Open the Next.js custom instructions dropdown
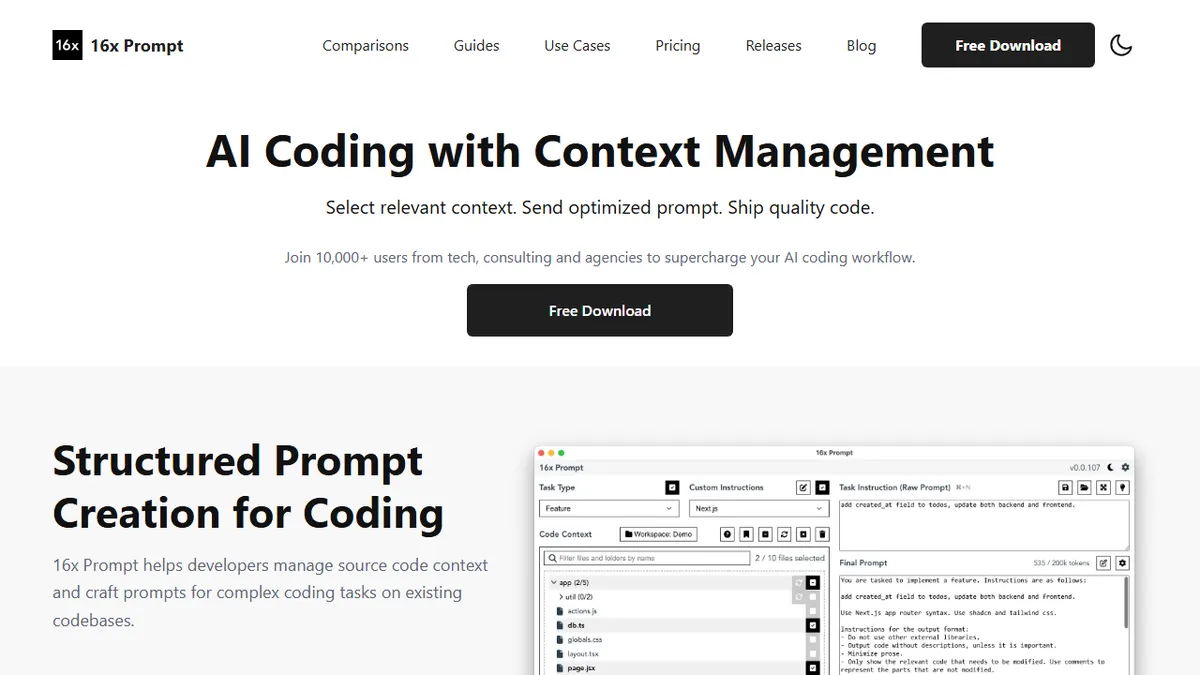 tap(759, 508)
